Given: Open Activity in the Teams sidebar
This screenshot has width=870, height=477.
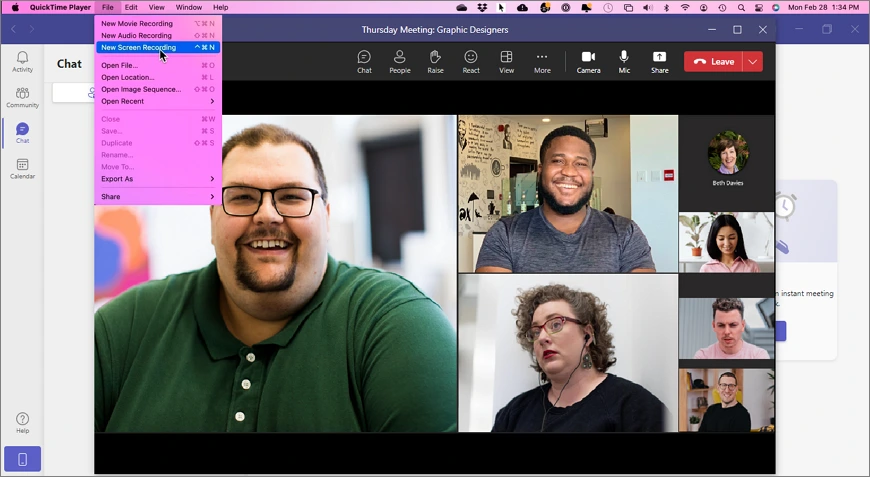Looking at the screenshot, I should [22, 62].
